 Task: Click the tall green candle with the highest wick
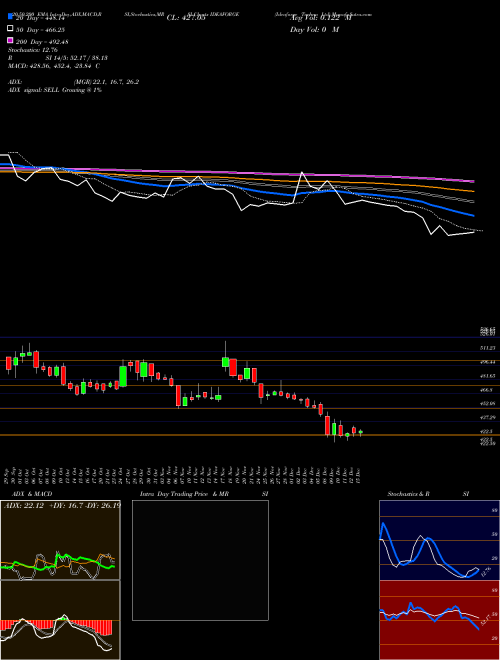226,362
